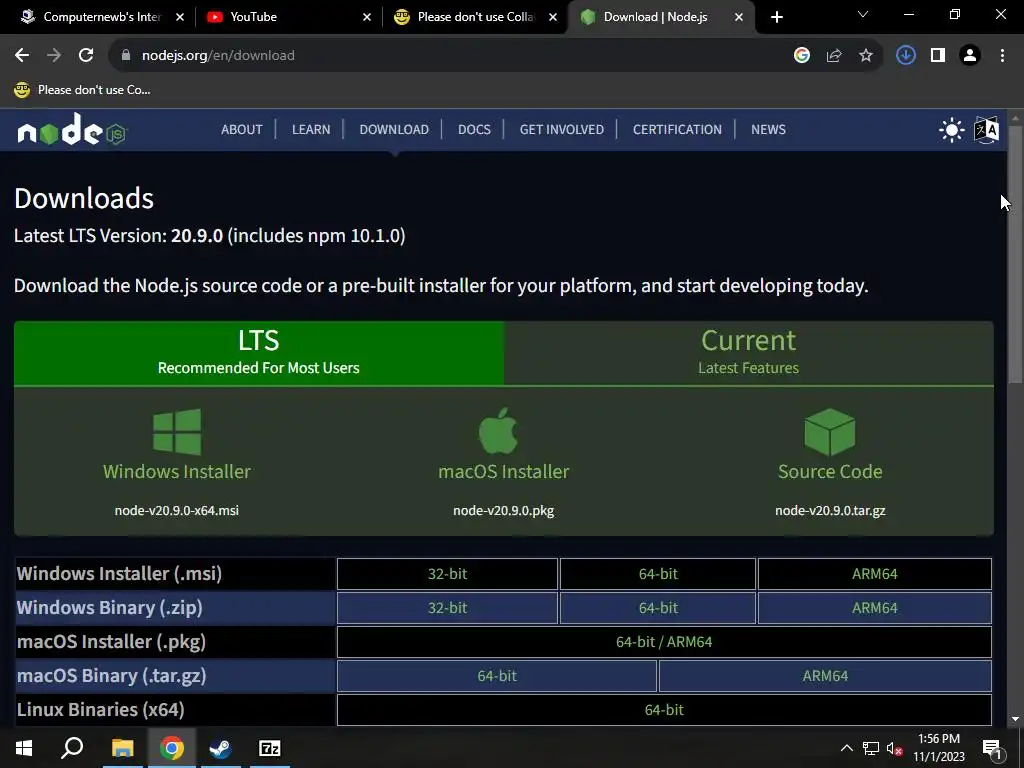Download node-v20.9.0.tar.gz
This screenshot has width=1024, height=768.
tap(830, 511)
